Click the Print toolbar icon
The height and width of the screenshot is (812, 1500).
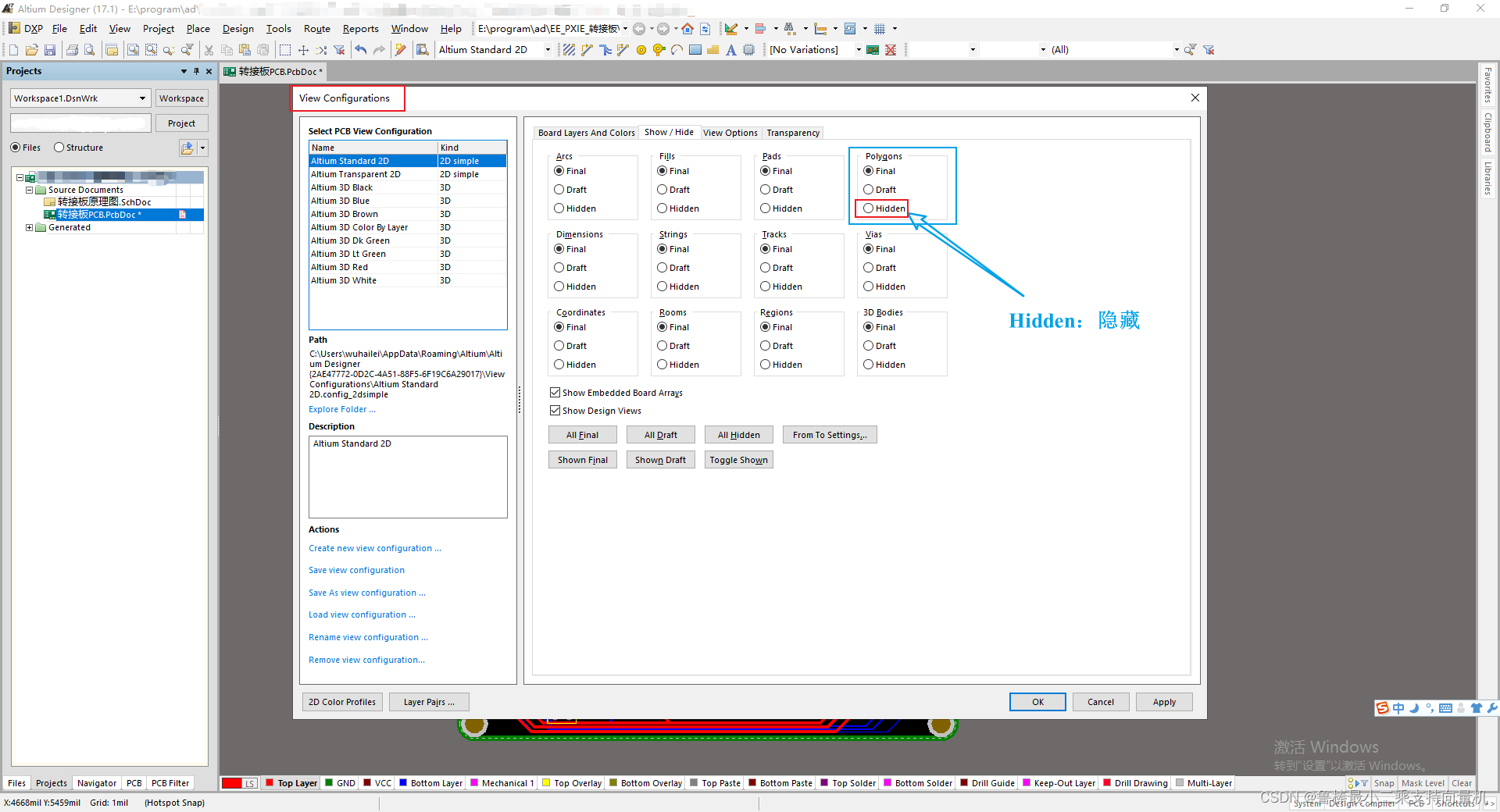(72, 50)
